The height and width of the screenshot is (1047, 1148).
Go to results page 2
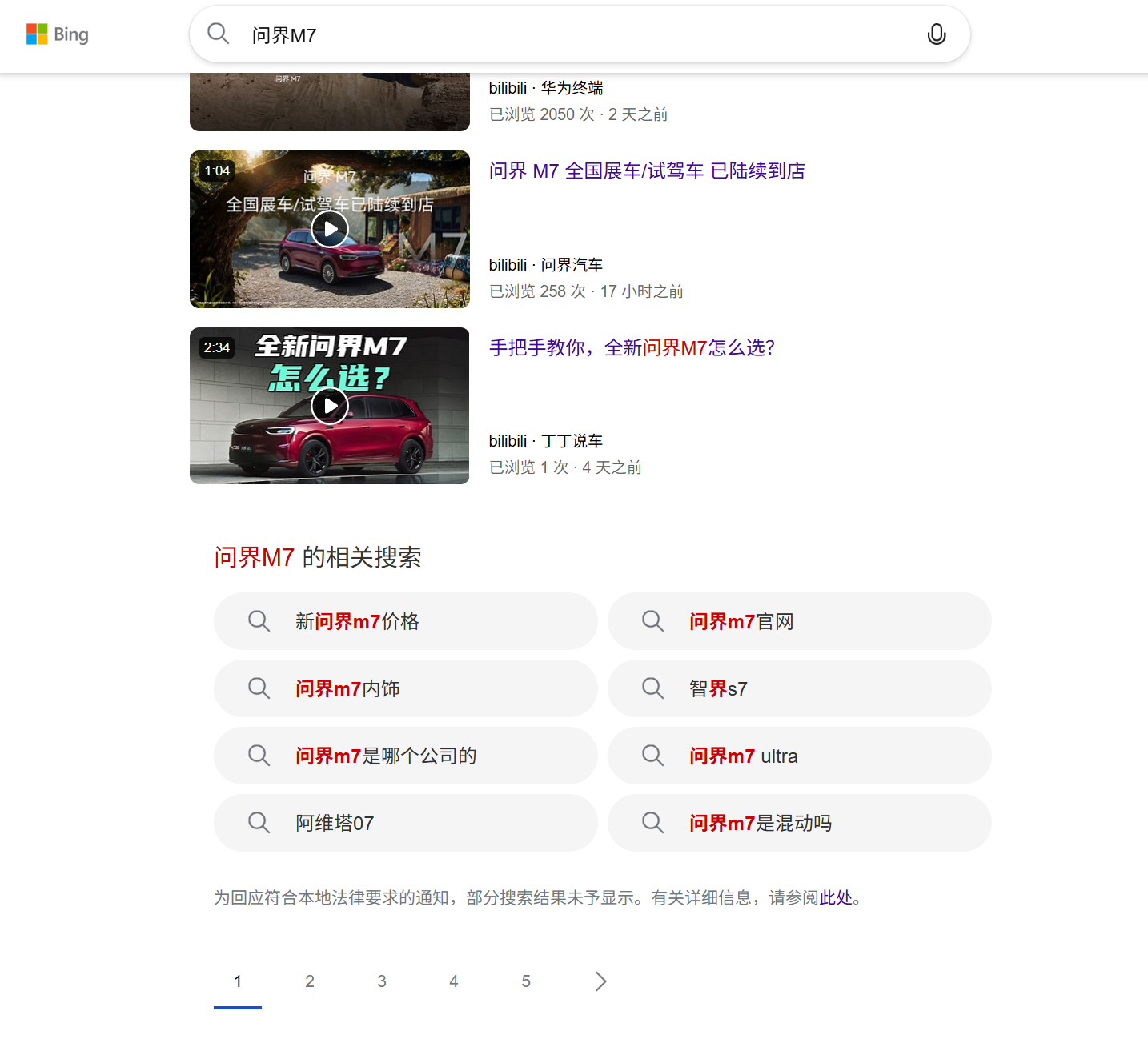coord(310,981)
